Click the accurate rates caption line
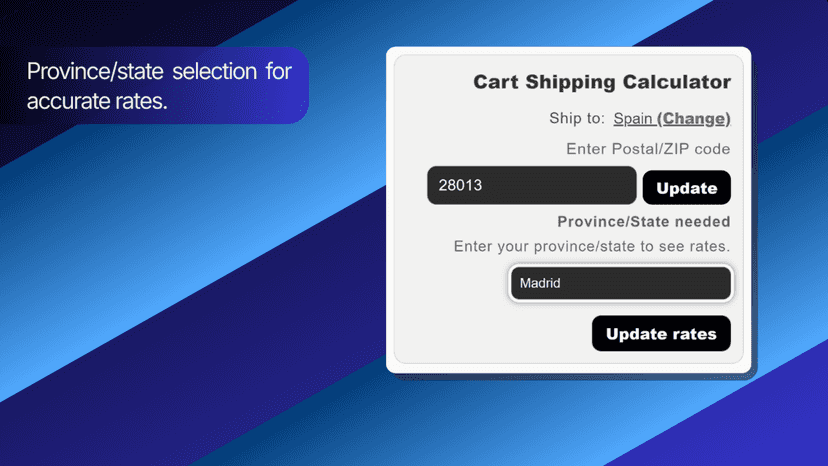Image resolution: width=828 pixels, height=466 pixels. (x=97, y=101)
